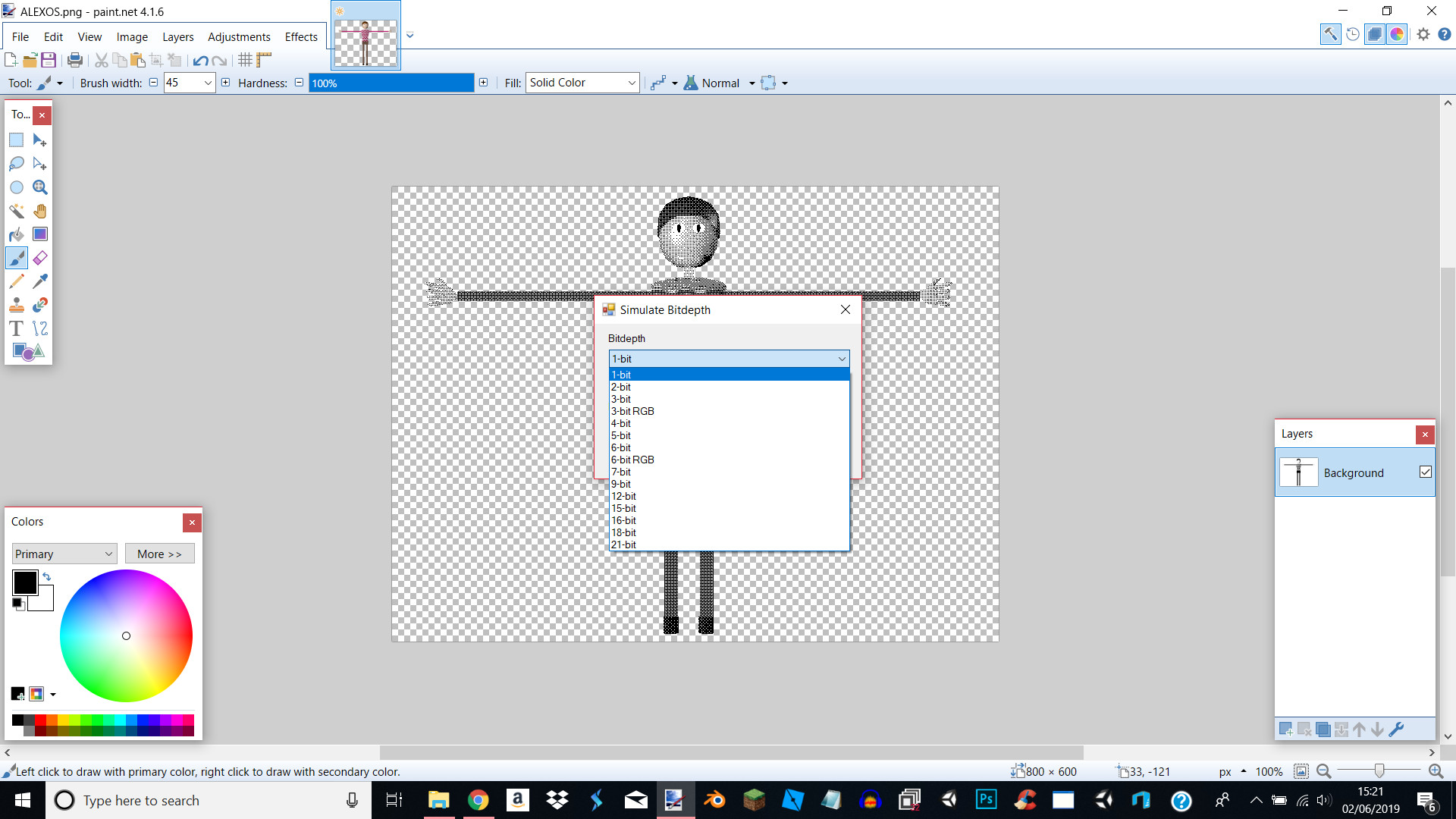Screen dimensions: 1456x819
Task: Reset colors to black and white
Action: (x=18, y=604)
